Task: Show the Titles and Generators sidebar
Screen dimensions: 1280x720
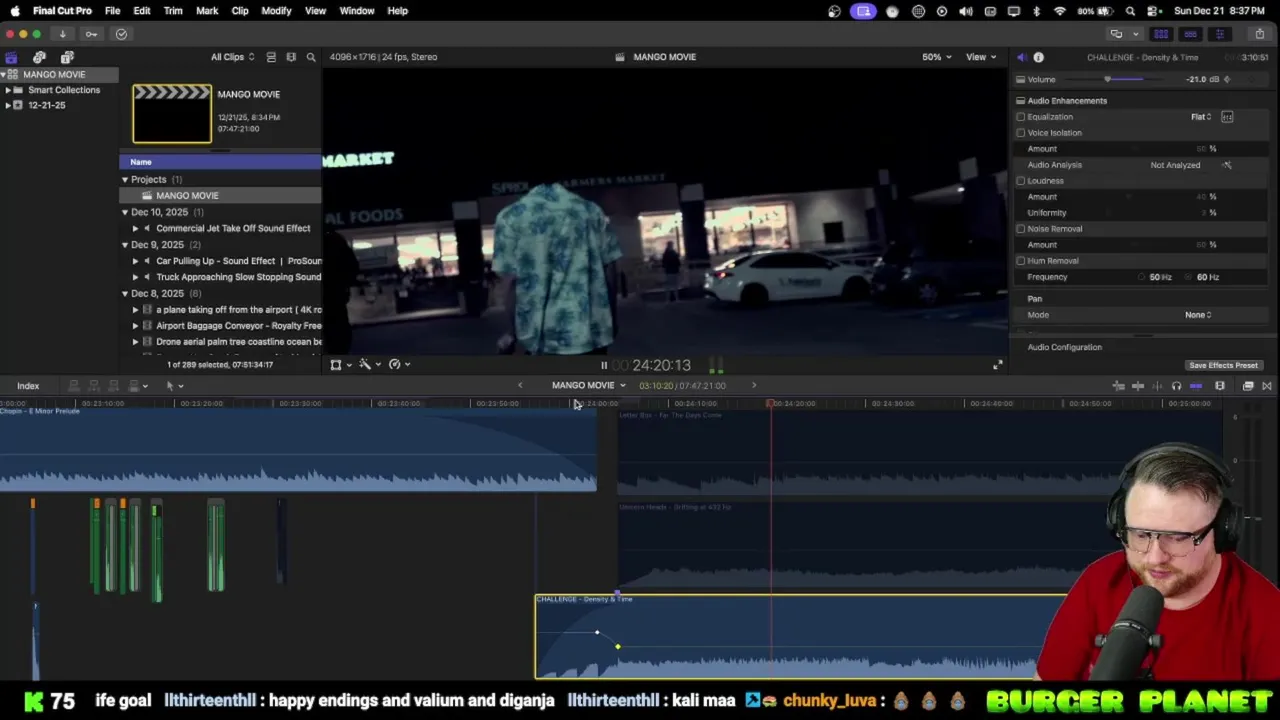Action: pyautogui.click(x=67, y=57)
